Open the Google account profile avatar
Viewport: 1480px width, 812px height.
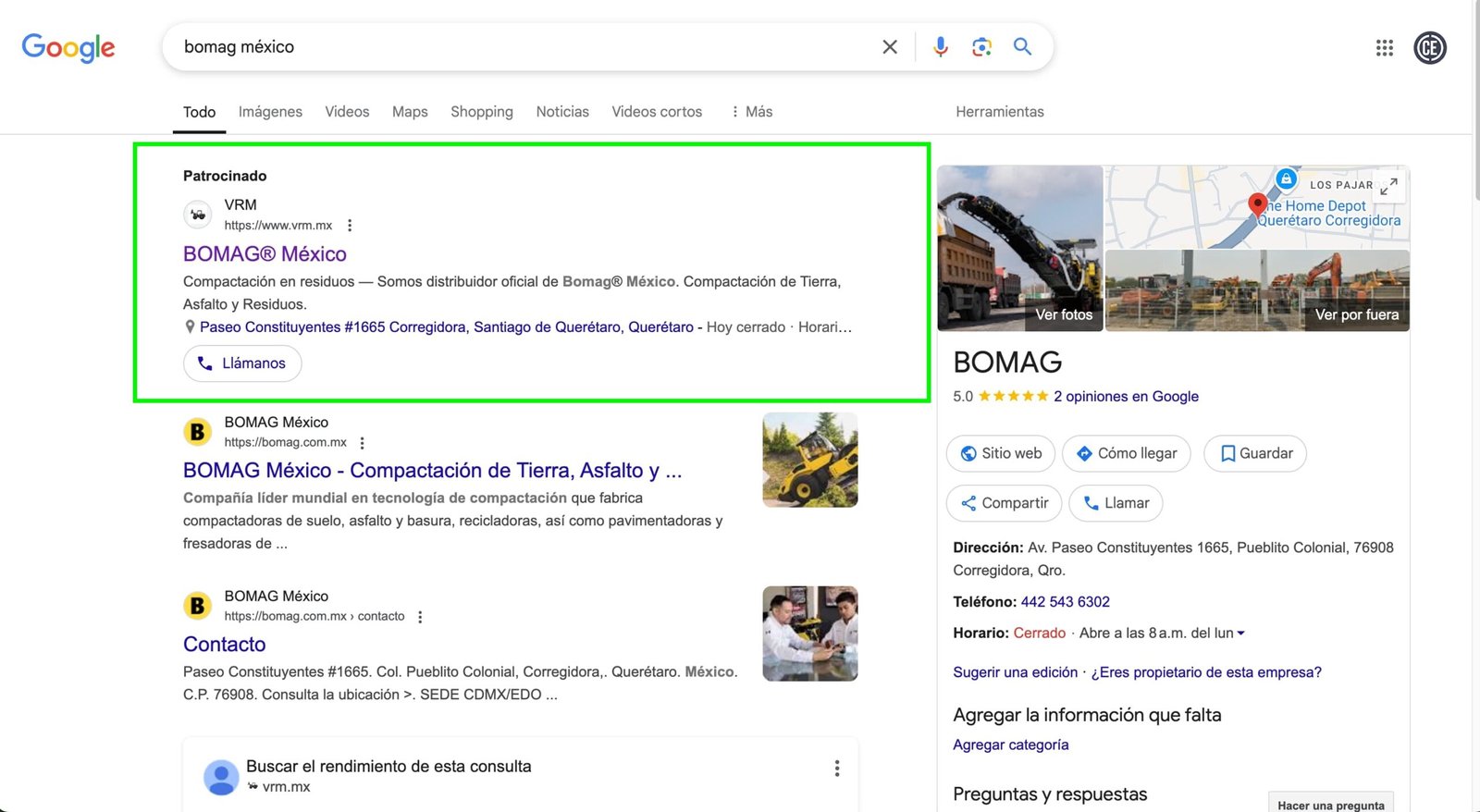[1429, 48]
